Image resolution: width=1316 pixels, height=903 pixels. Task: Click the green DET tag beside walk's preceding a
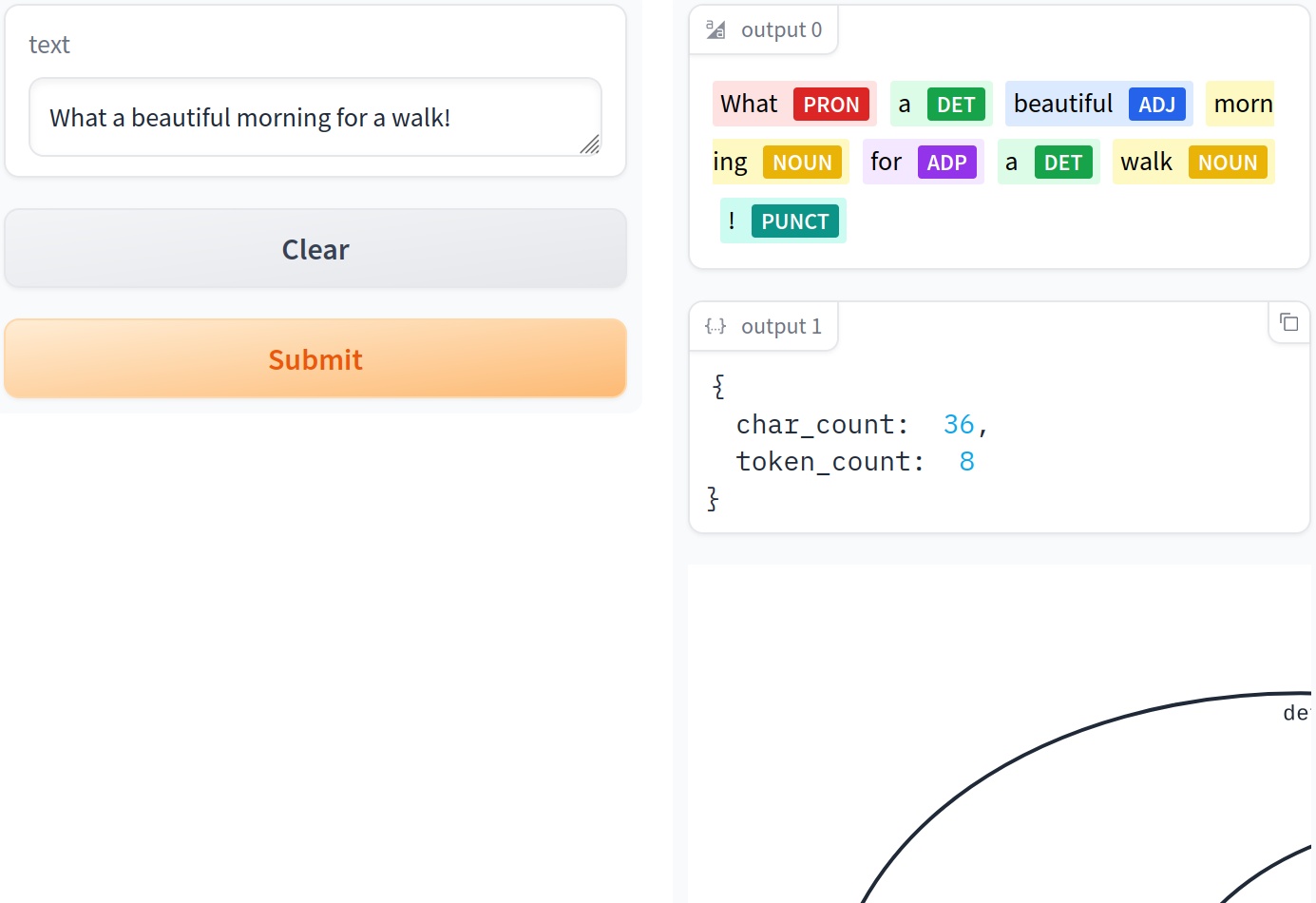(1063, 163)
